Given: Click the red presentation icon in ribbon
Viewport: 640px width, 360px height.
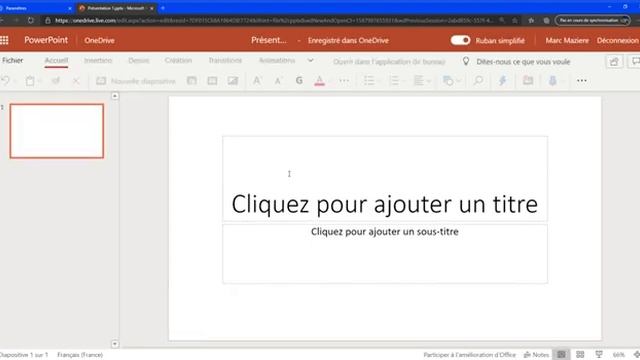Looking at the screenshot, I should pyautogui.click(x=528, y=81).
